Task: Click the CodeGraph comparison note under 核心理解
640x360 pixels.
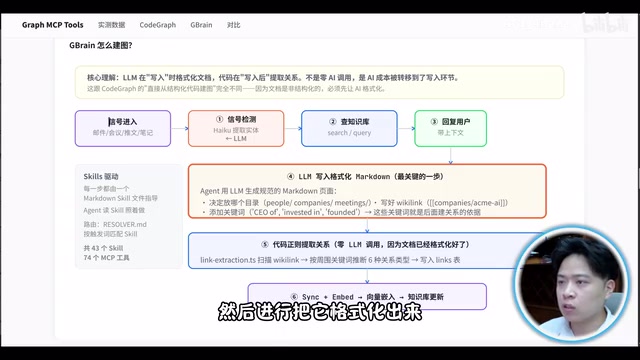Action: point(236,89)
